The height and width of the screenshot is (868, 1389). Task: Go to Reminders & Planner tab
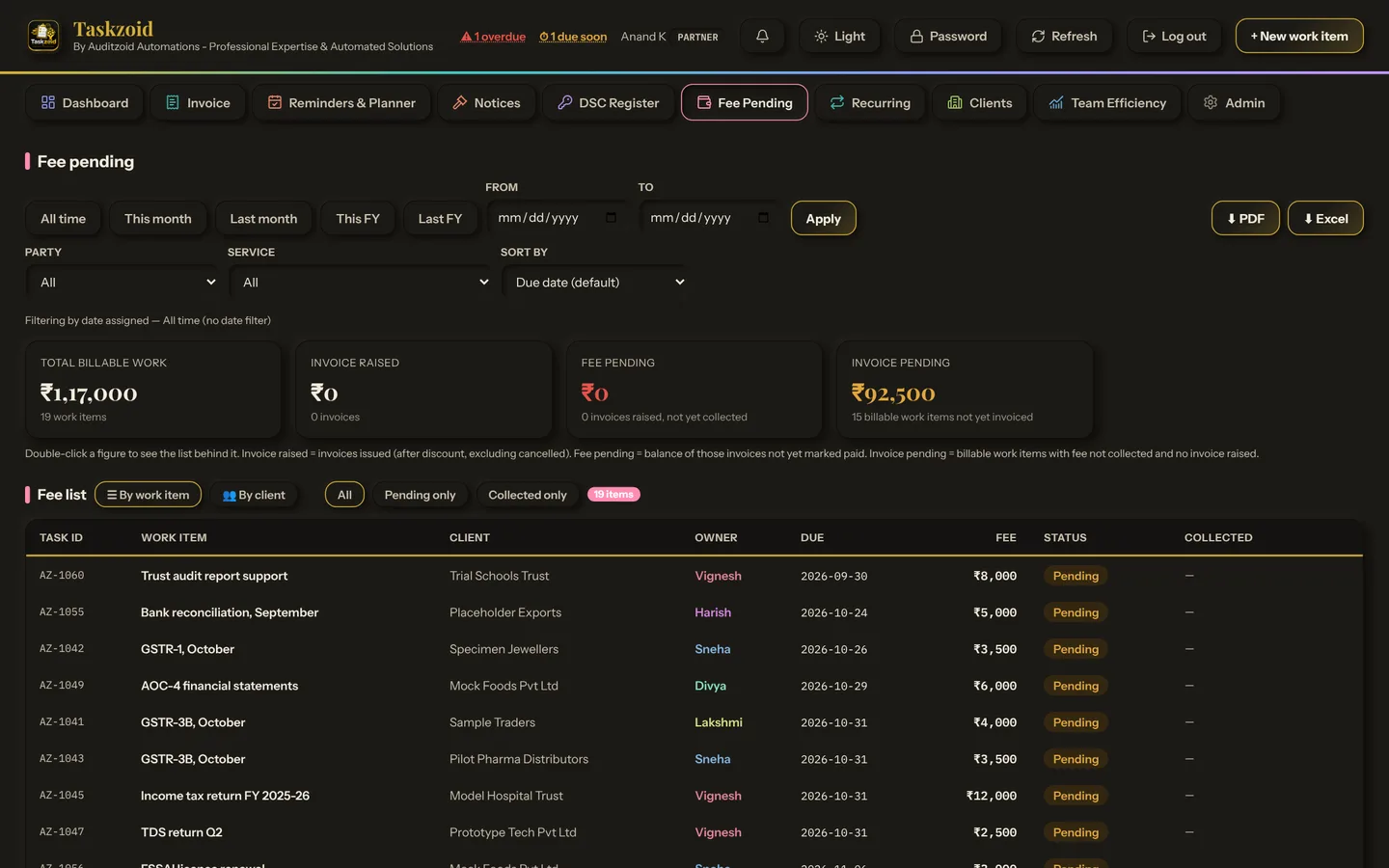[341, 103]
